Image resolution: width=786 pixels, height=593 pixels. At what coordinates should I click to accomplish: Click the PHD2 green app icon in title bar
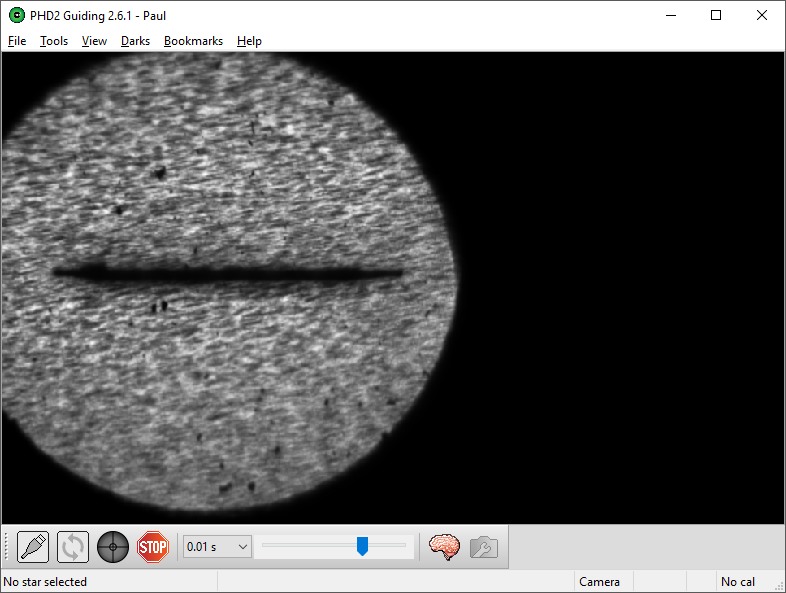click(x=17, y=15)
